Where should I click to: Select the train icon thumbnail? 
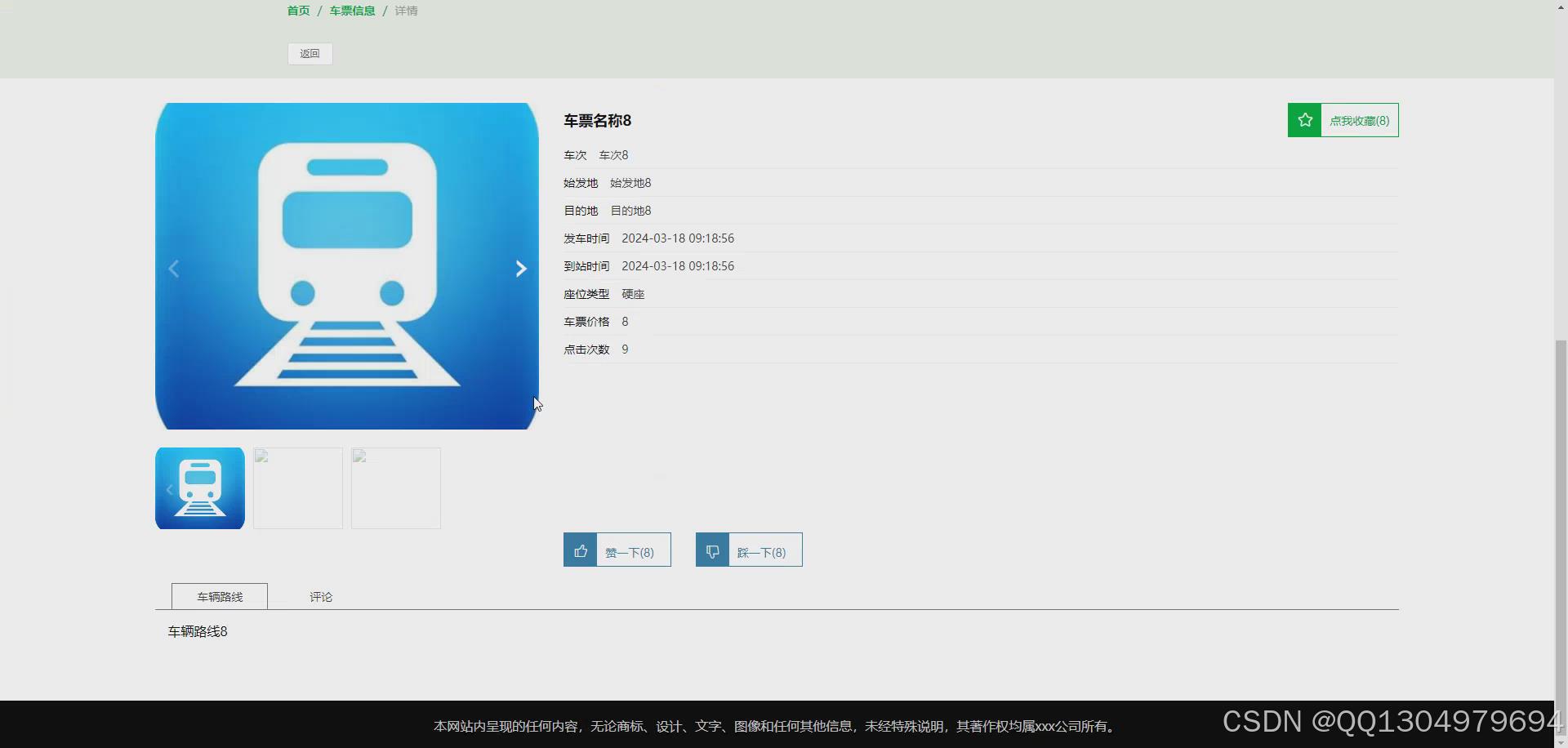click(x=200, y=488)
